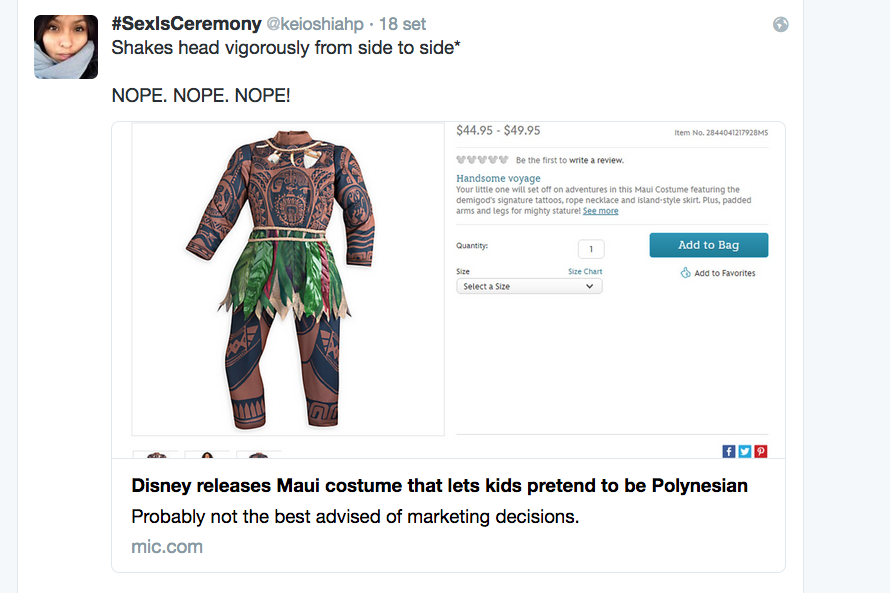
Task: Click the Add to Bag button
Action: [708, 246]
